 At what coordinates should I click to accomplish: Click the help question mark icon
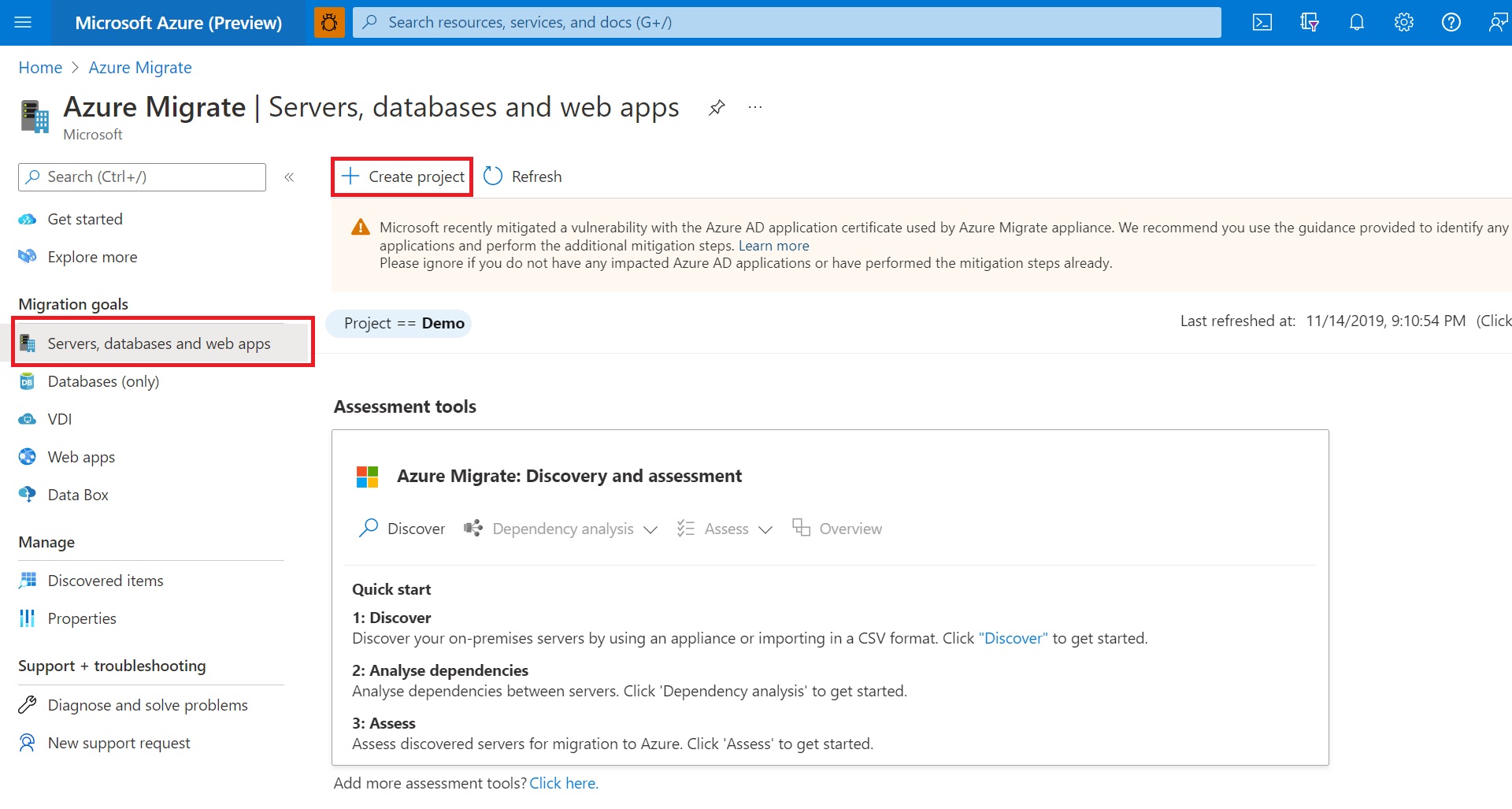click(x=1451, y=22)
